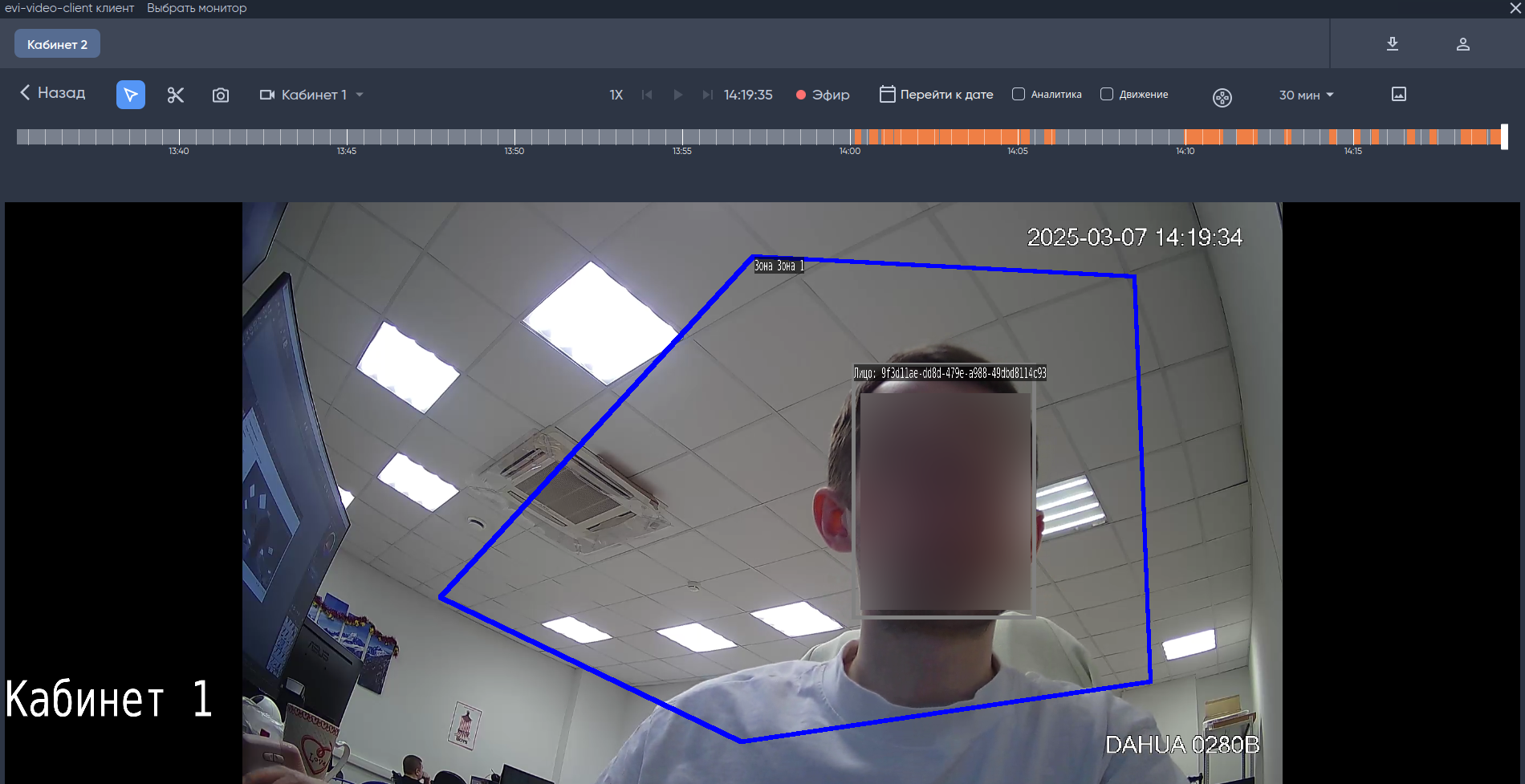The width and height of the screenshot is (1525, 784).
Task: Open the Выбрать монитор menu
Action: click(197, 8)
